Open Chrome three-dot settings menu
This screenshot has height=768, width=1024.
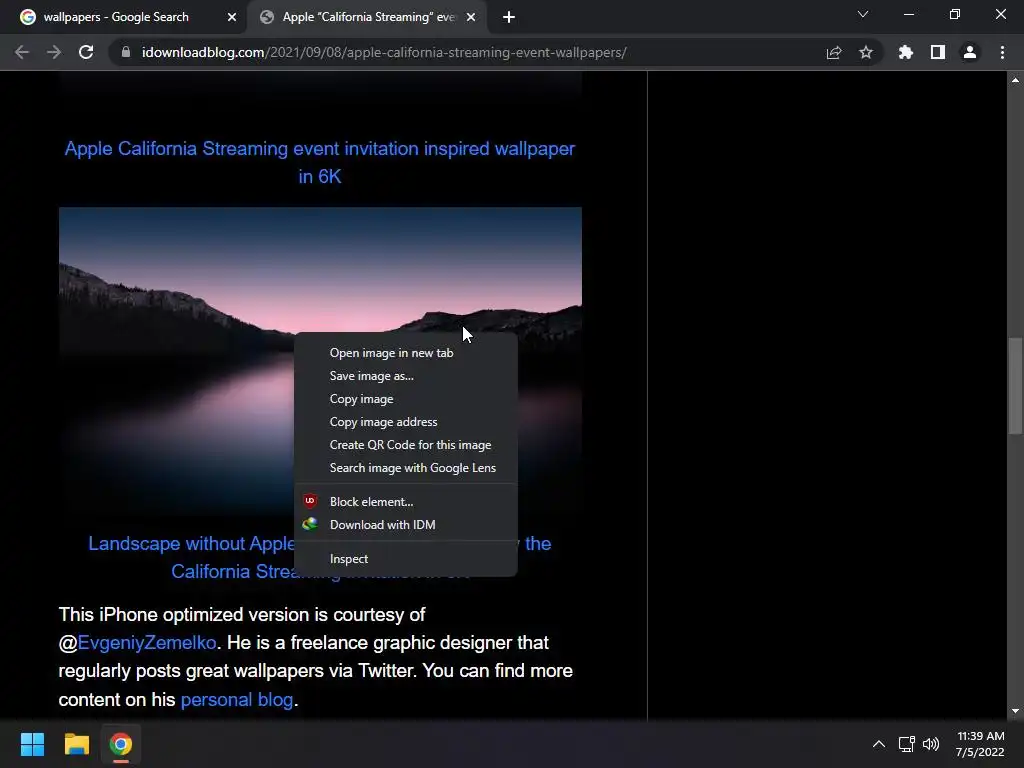pos(1002,52)
